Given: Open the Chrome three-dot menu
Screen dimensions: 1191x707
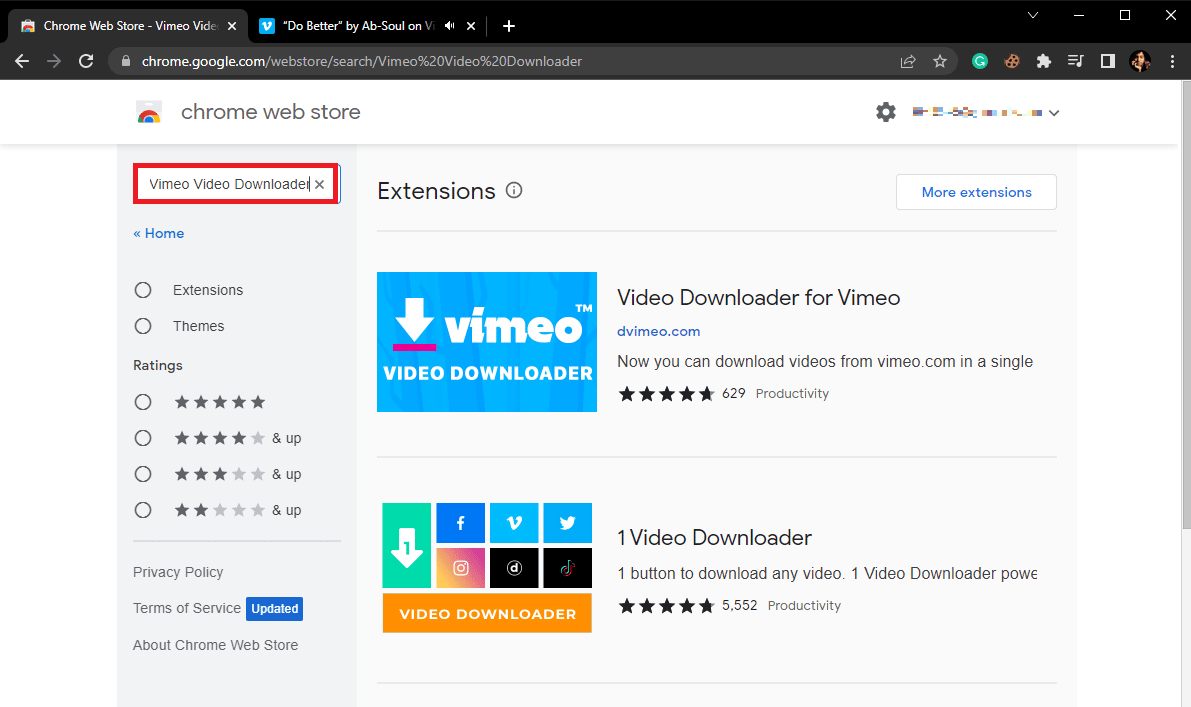Looking at the screenshot, I should pyautogui.click(x=1172, y=62).
